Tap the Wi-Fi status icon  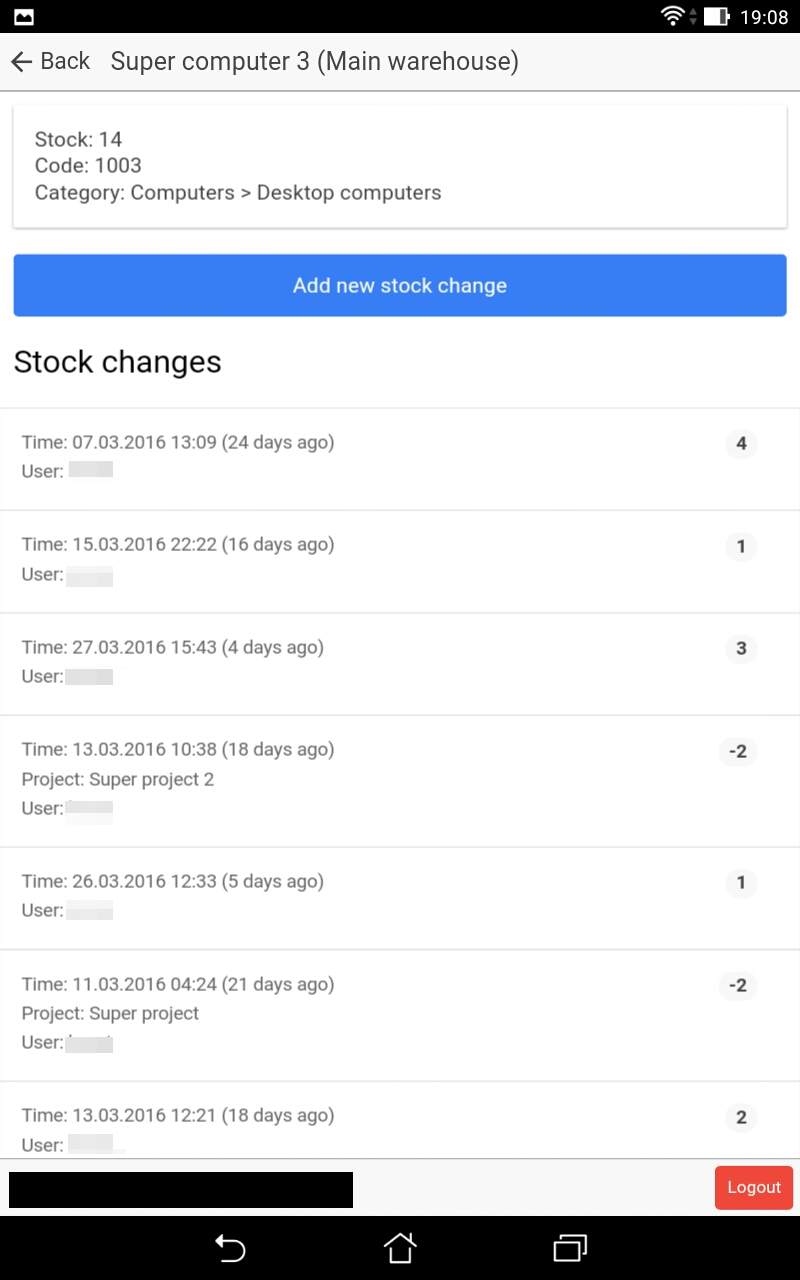tap(673, 16)
